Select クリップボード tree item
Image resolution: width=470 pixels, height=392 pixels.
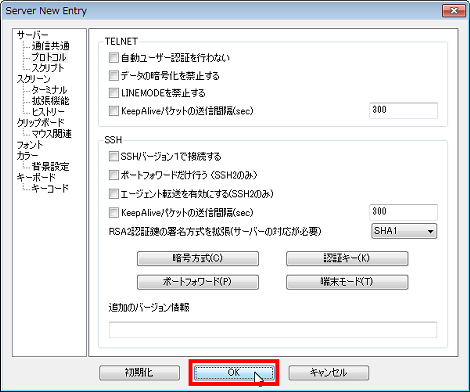pos(40,123)
